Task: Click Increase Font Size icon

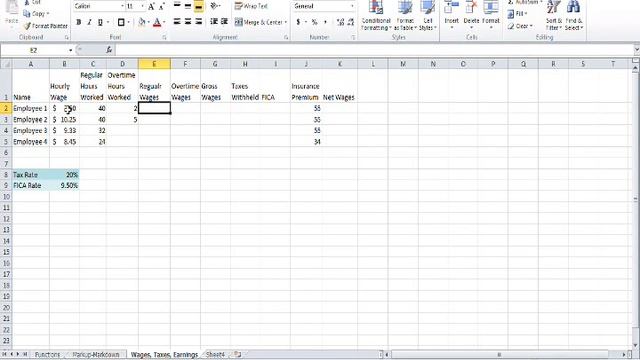Action: pos(151,7)
